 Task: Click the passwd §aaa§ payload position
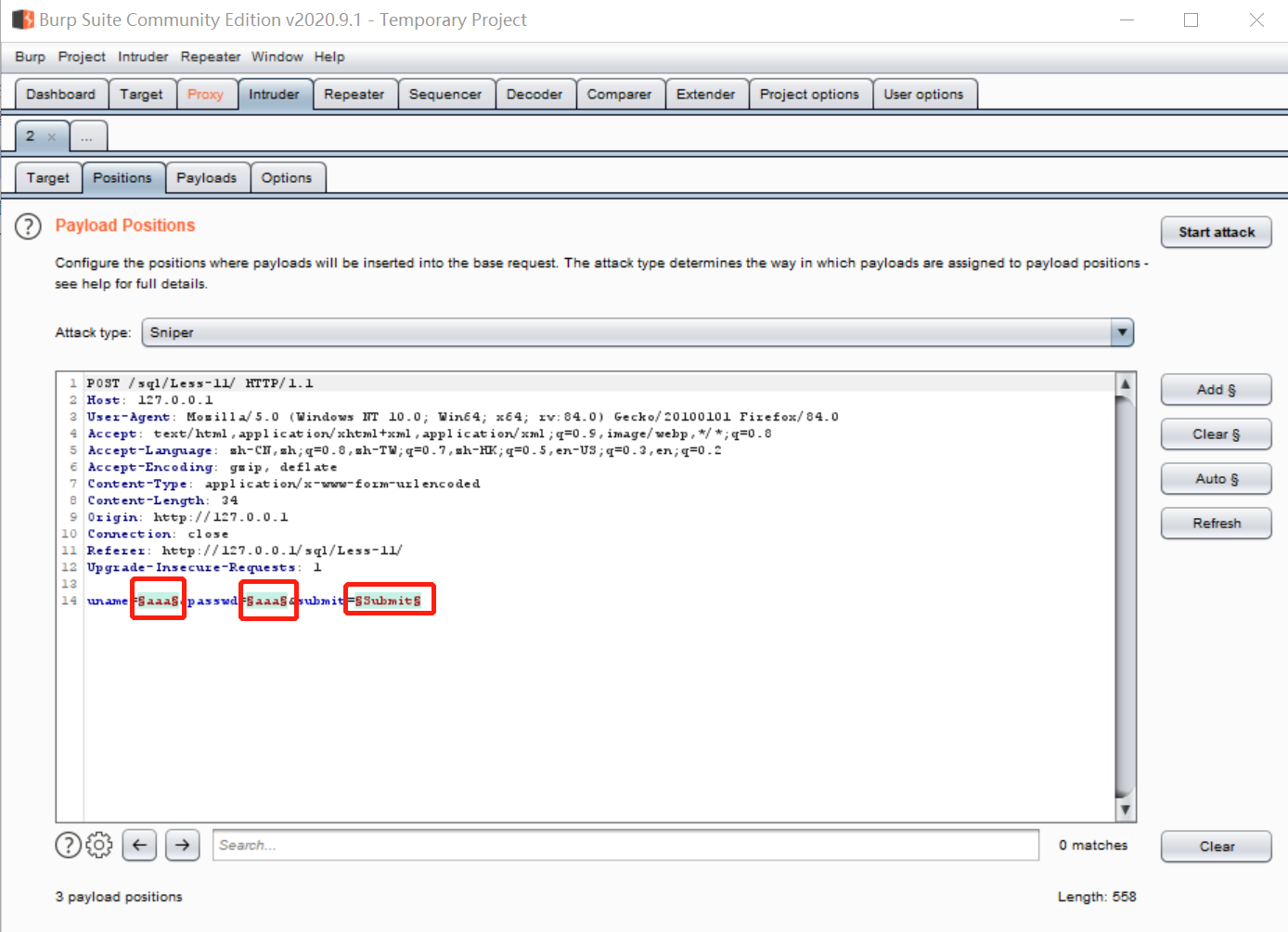[x=267, y=601]
